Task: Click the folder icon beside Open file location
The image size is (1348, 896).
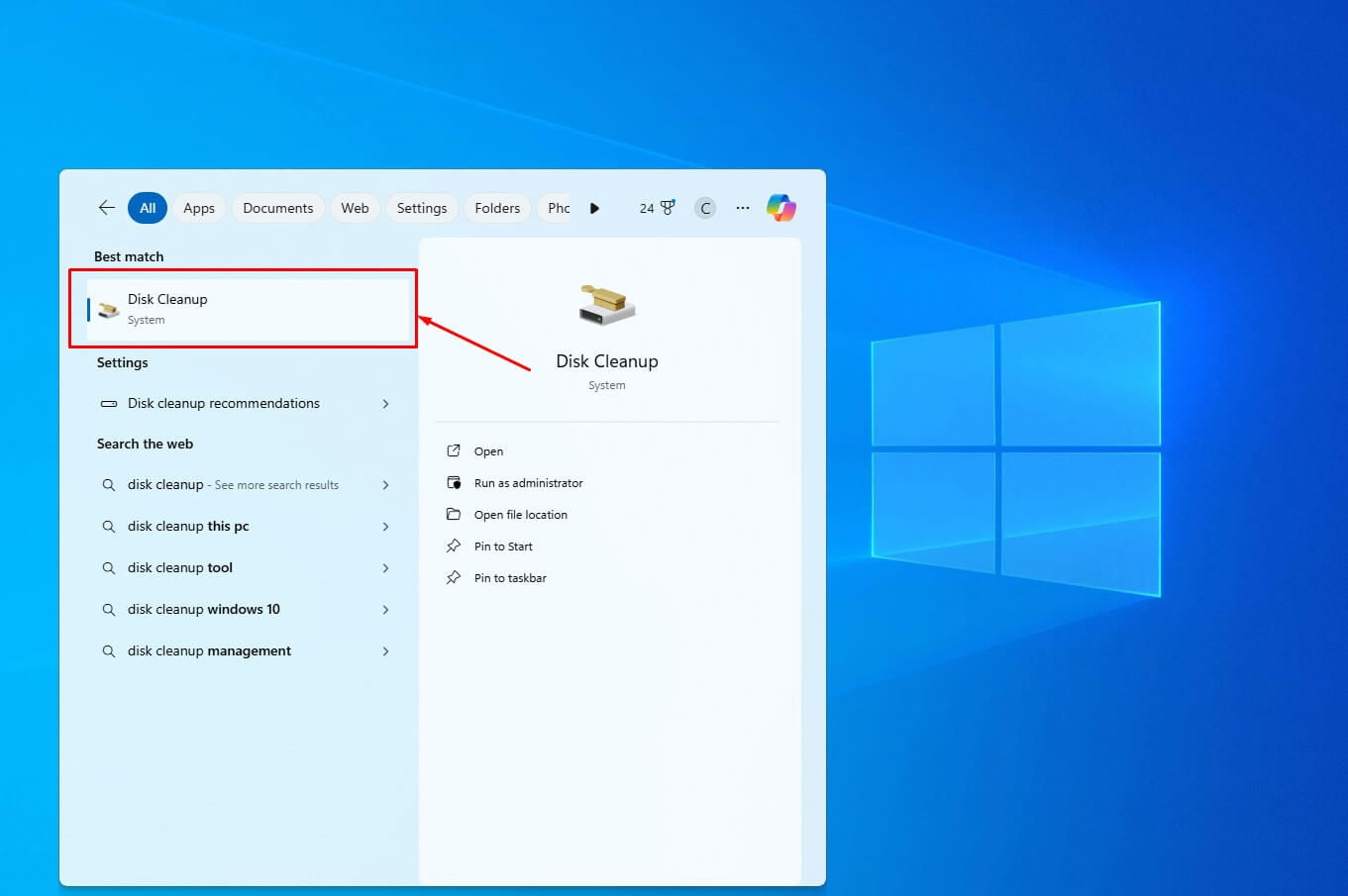Action: pos(454,514)
